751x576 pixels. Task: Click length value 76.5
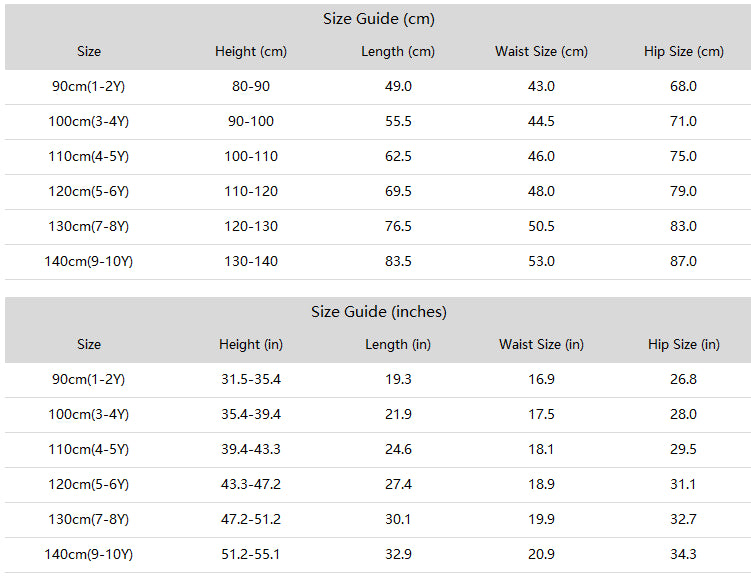(x=398, y=226)
